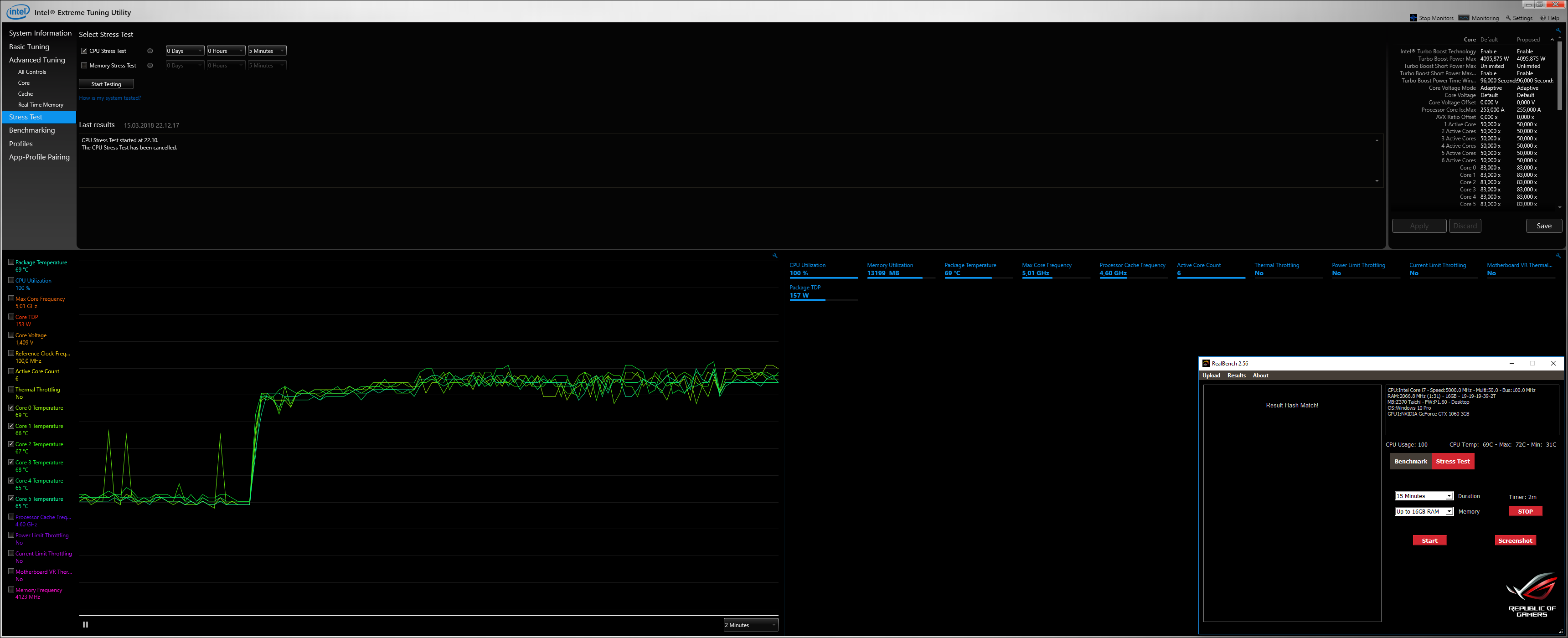
Task: Open the CPU test 0 Days dropdown
Action: pyautogui.click(x=185, y=51)
